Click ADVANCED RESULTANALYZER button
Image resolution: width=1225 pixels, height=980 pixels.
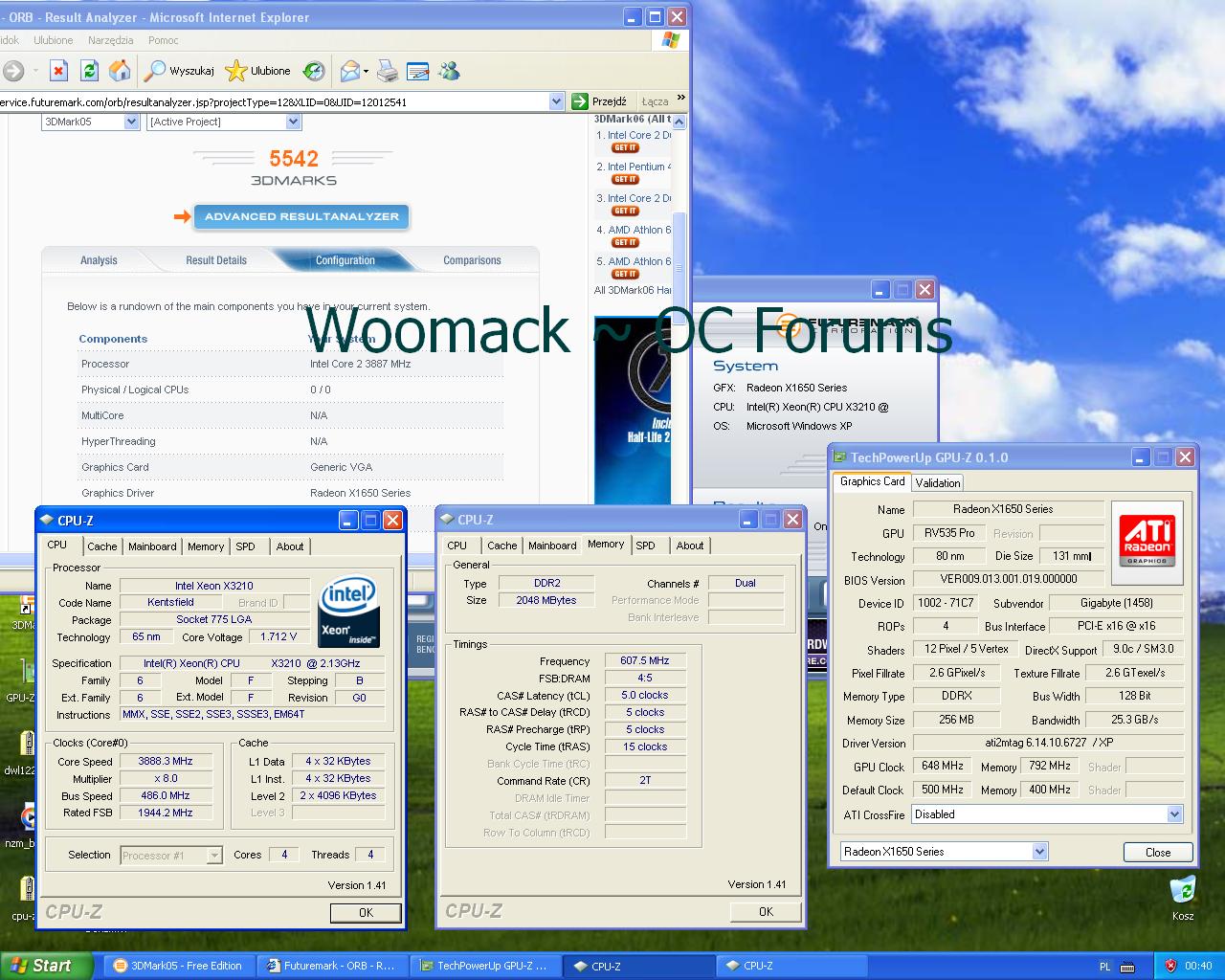[301, 216]
